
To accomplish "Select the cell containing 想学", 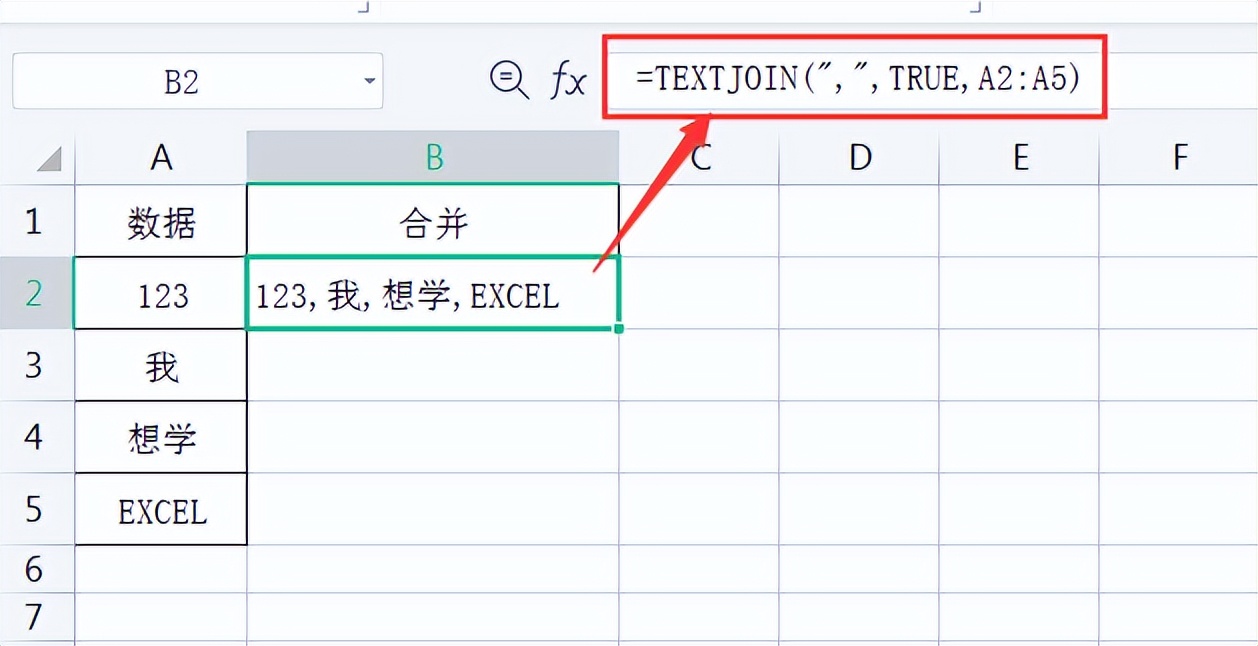I will pyautogui.click(x=160, y=438).
